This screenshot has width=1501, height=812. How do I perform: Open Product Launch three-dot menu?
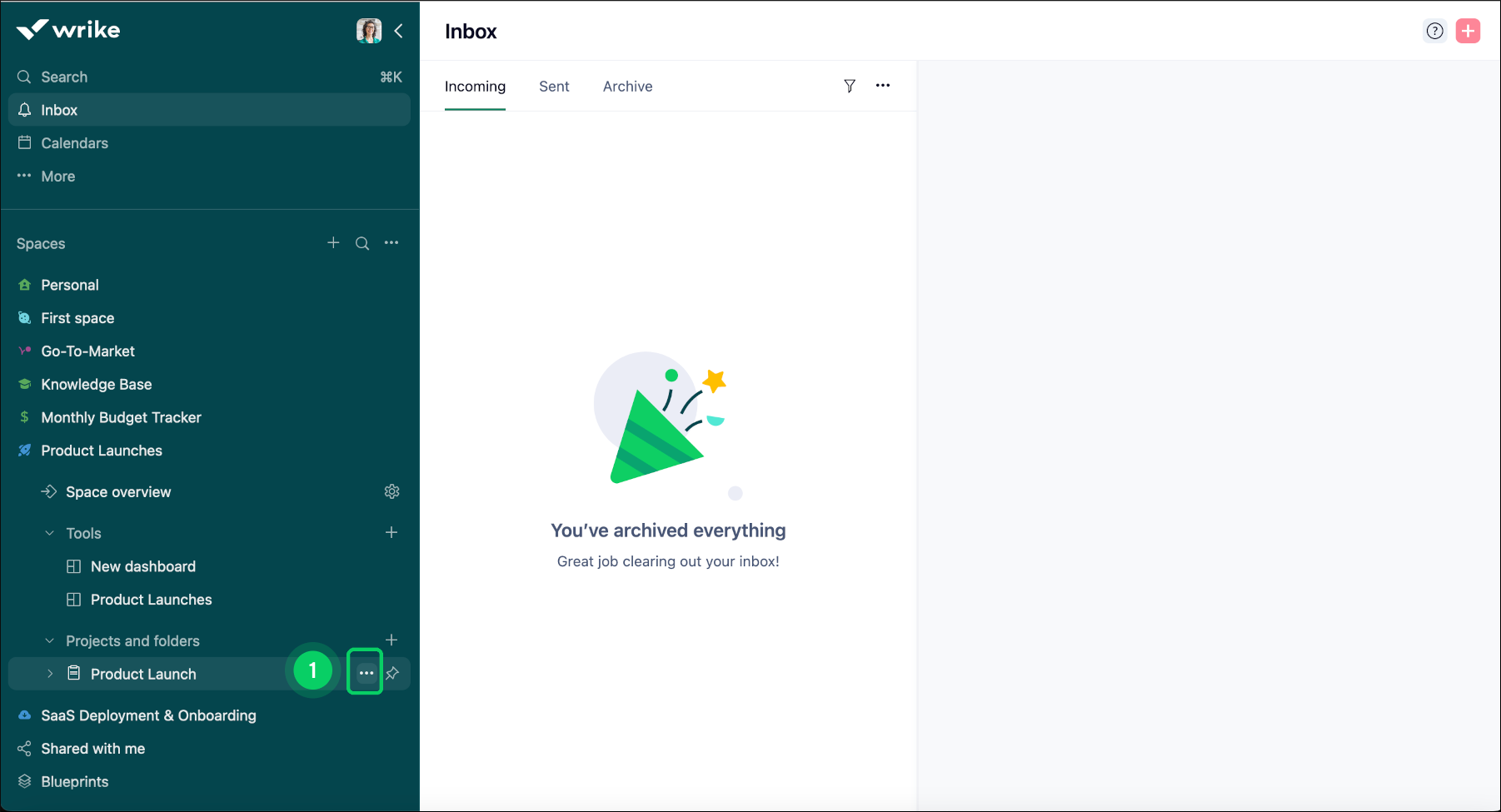(366, 673)
